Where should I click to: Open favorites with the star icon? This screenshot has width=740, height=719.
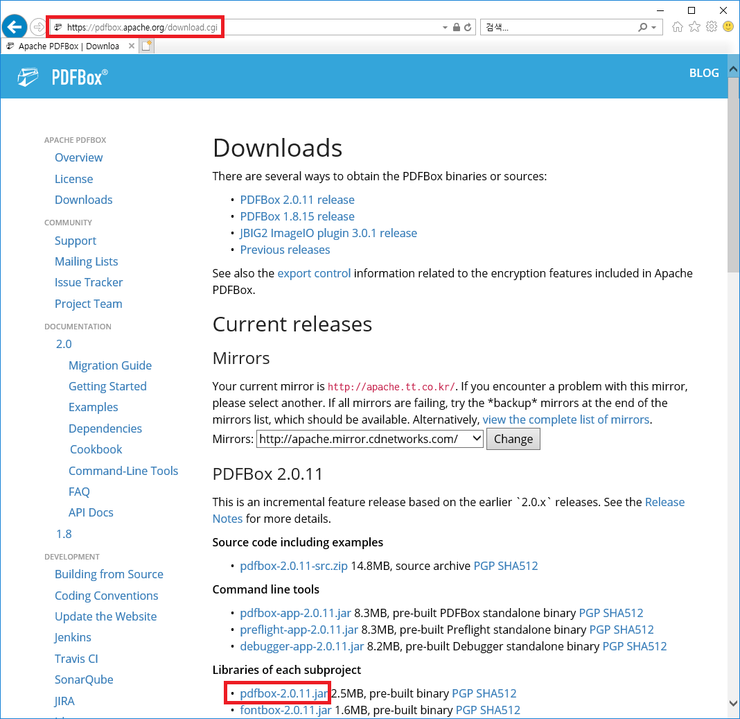click(694, 27)
